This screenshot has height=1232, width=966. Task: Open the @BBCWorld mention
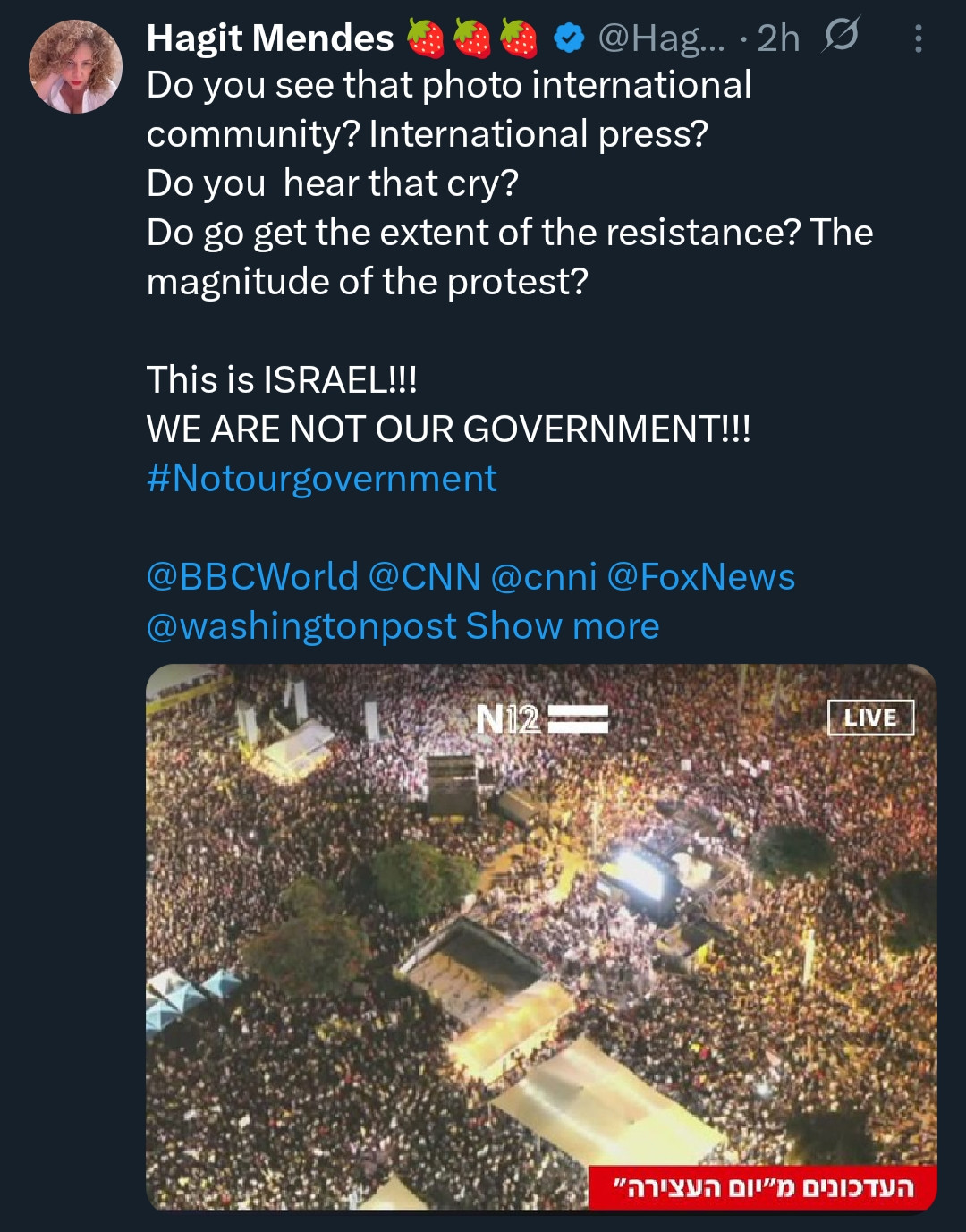point(252,577)
